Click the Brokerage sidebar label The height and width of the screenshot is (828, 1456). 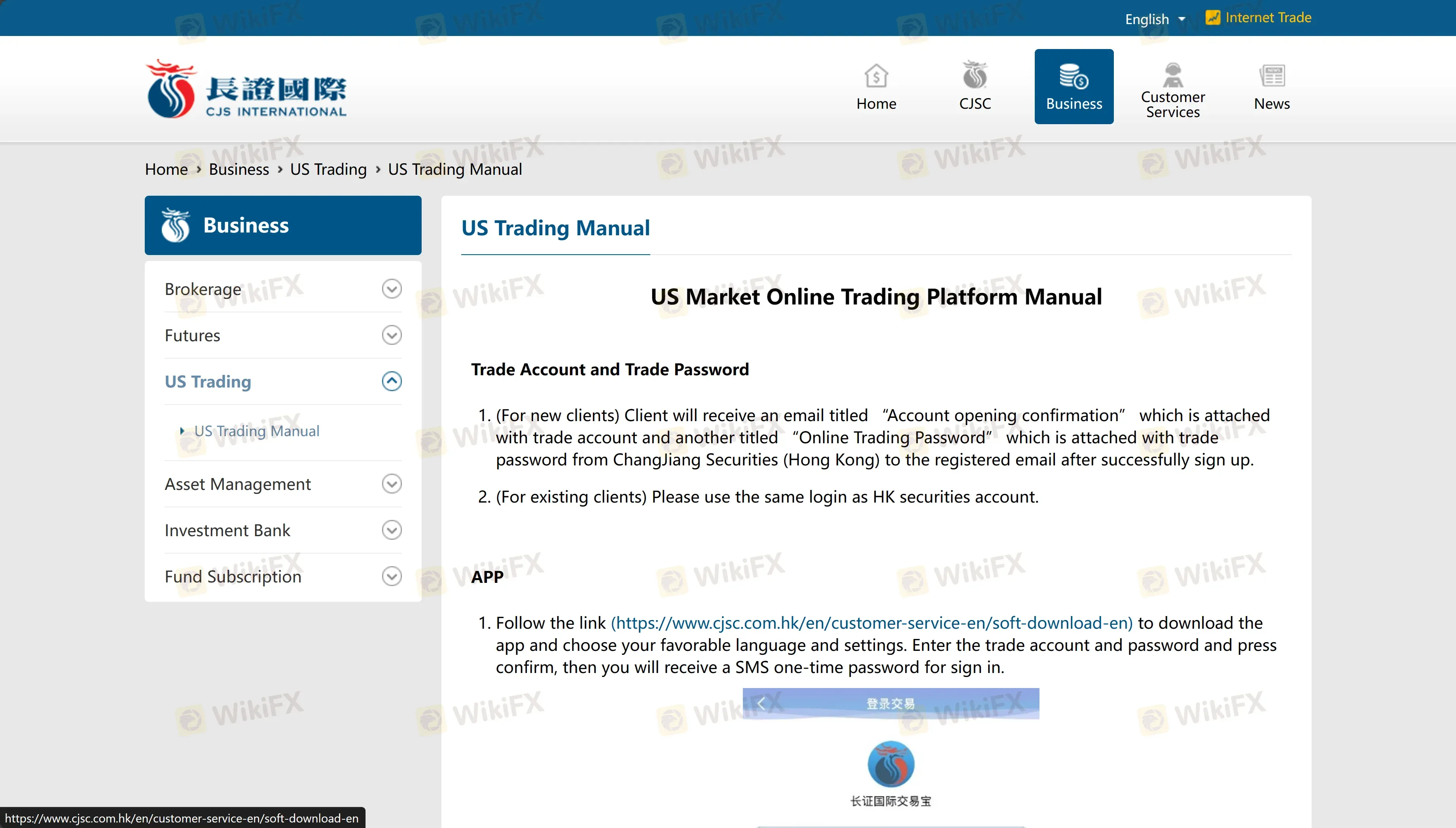tap(203, 289)
